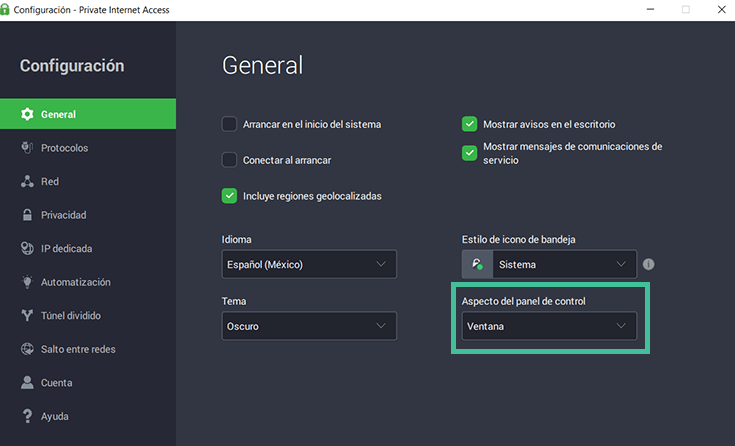This screenshot has height=446, width=735.
Task: Click the Red network icon
Action: click(27, 181)
